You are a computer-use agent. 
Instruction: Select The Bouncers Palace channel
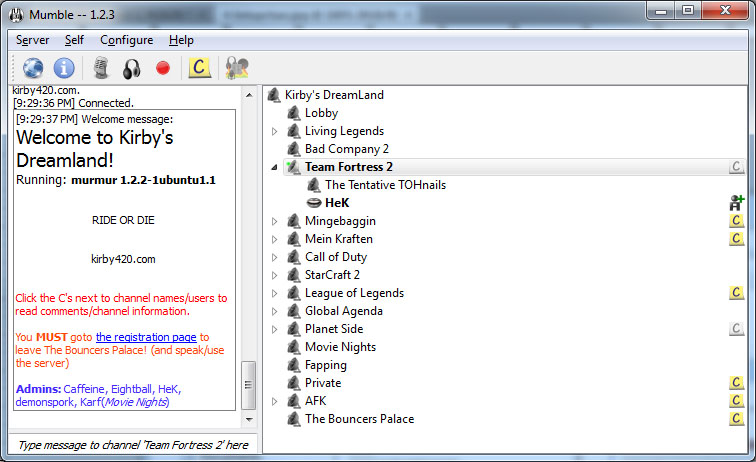coord(359,419)
